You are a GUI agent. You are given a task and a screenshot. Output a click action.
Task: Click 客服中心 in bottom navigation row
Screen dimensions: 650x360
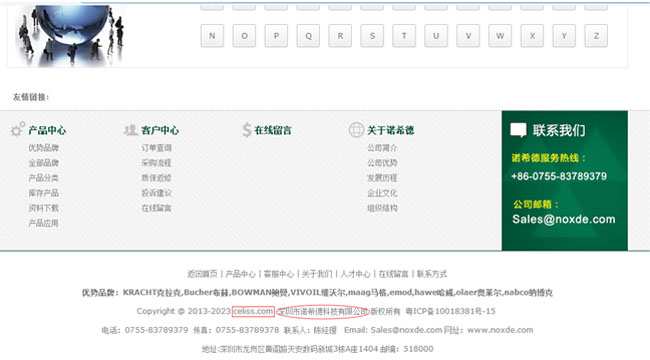(x=279, y=274)
